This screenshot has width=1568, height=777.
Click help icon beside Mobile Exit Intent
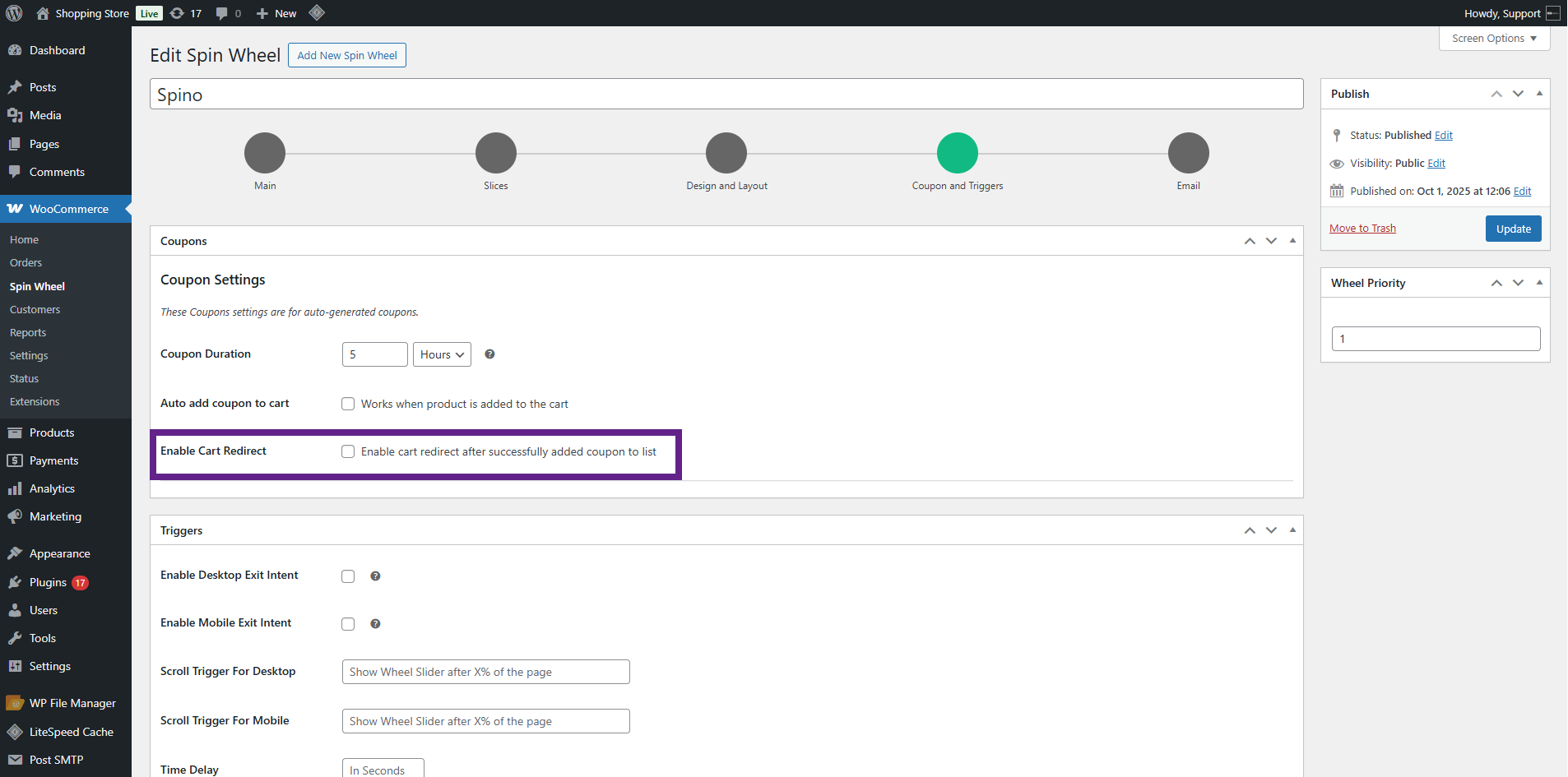click(375, 624)
